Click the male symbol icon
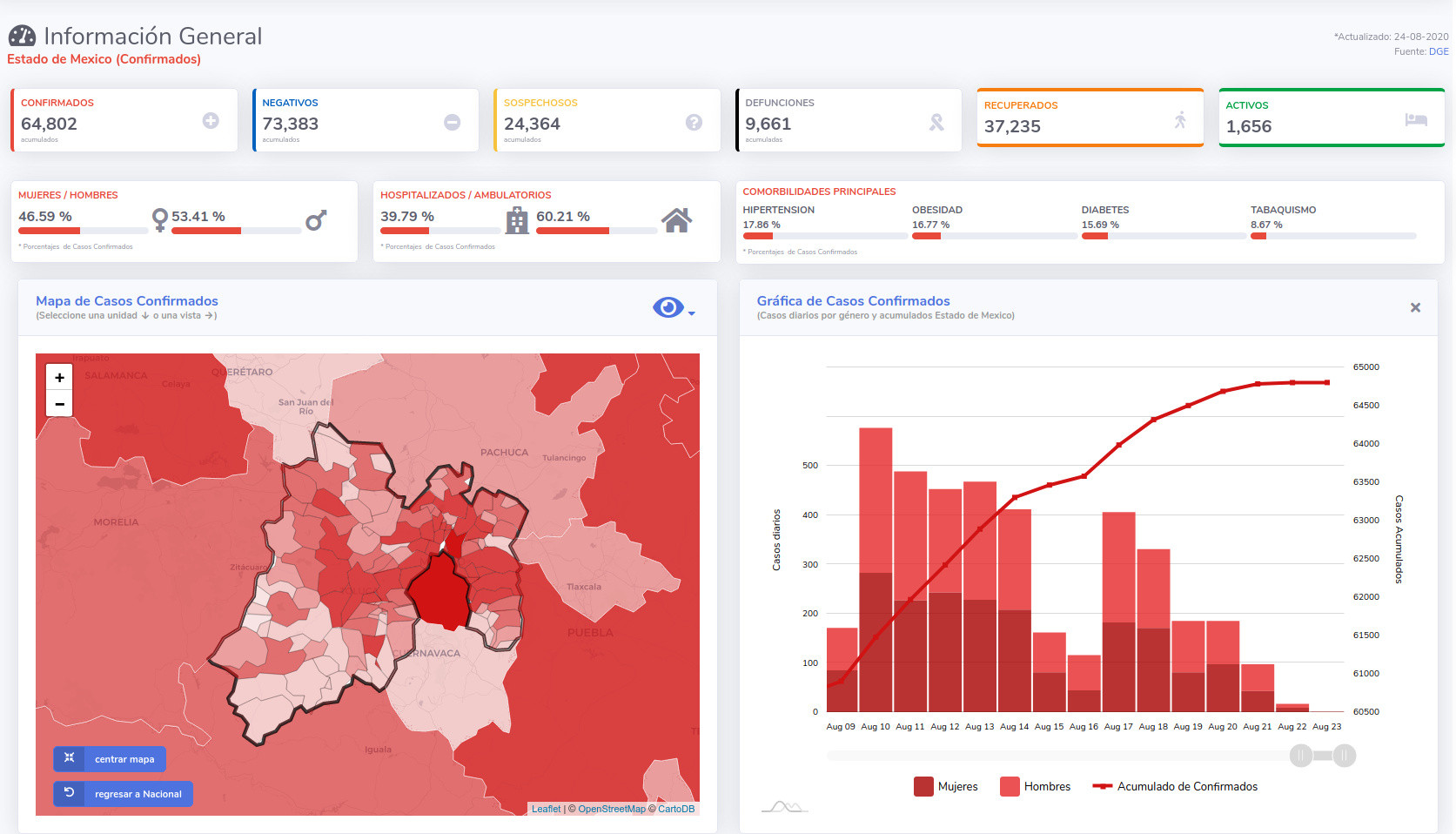Screen dimensions: 1456x834 pos(316,220)
